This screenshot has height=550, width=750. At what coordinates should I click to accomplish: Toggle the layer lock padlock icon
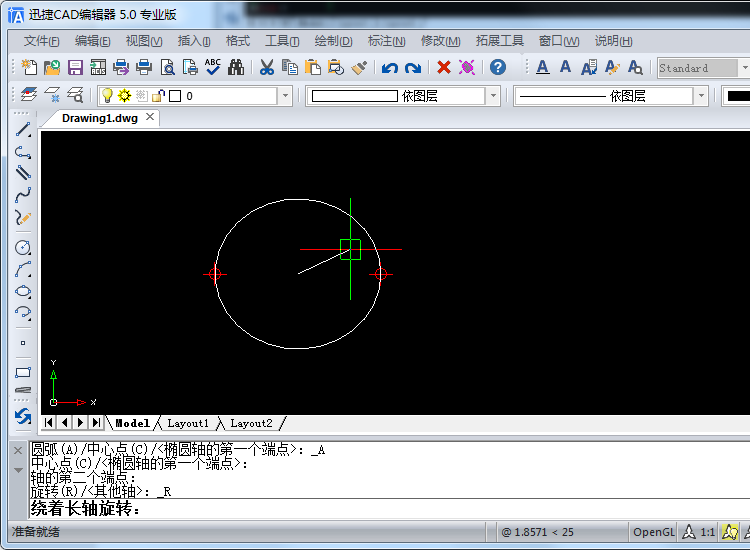click(158, 96)
